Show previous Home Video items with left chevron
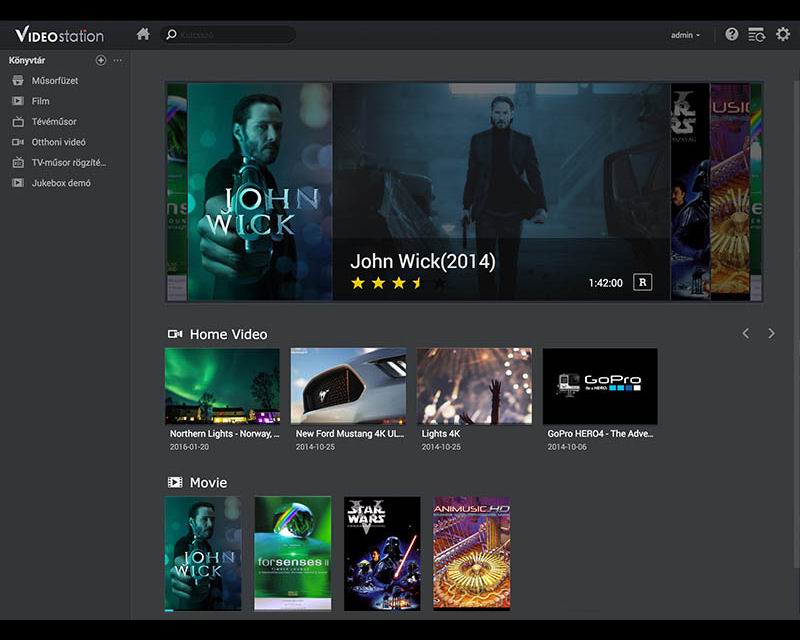 (x=745, y=333)
